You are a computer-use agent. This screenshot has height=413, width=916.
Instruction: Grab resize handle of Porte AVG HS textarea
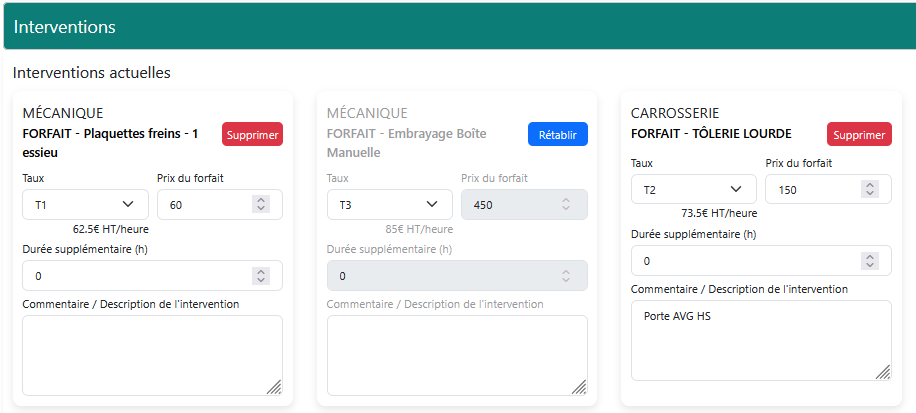click(x=883, y=372)
